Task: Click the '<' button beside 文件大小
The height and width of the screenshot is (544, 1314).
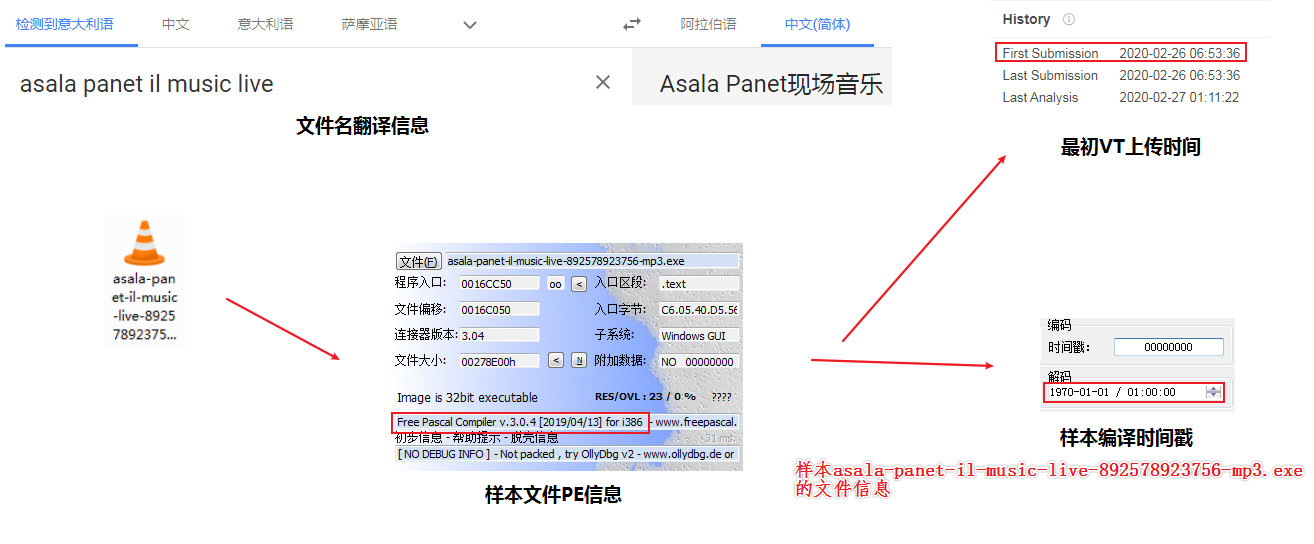Action: [556, 361]
